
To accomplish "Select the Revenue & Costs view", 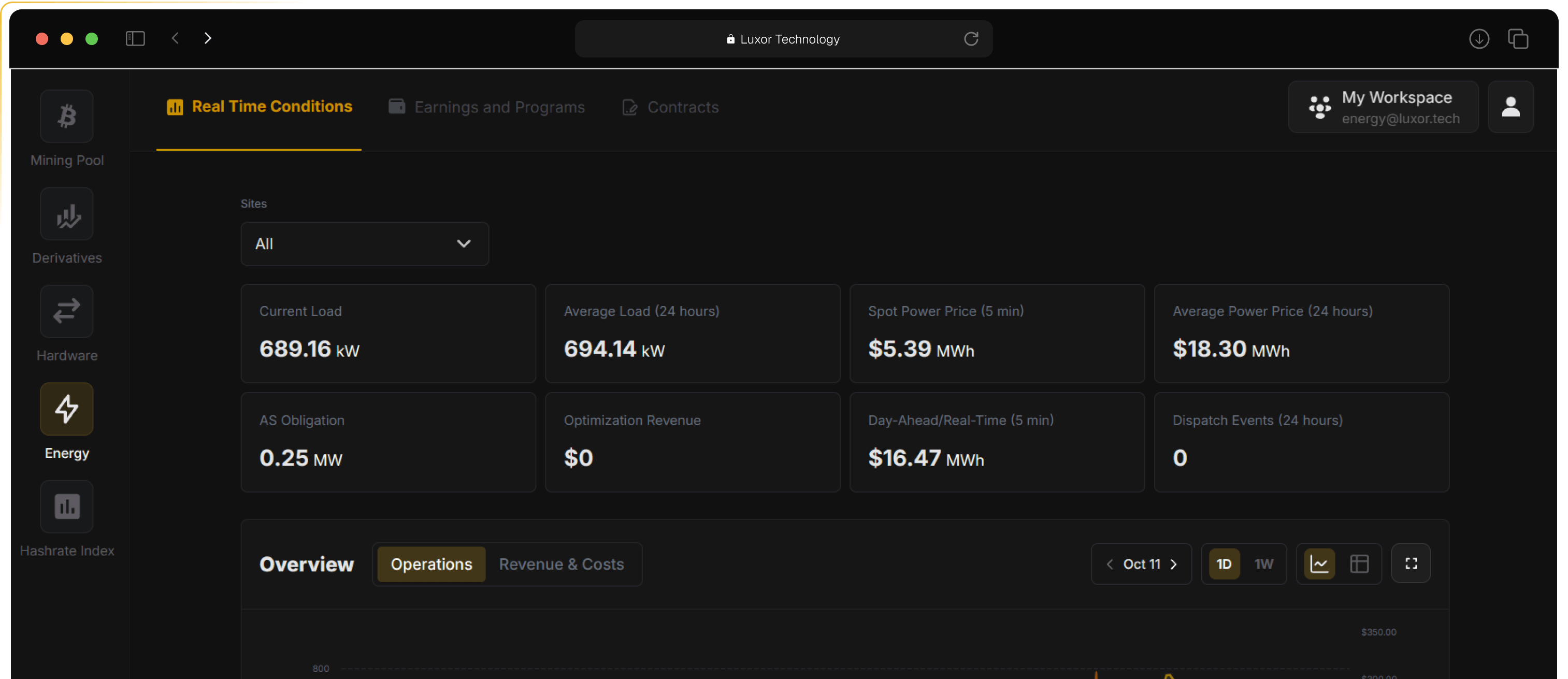I will 561,564.
